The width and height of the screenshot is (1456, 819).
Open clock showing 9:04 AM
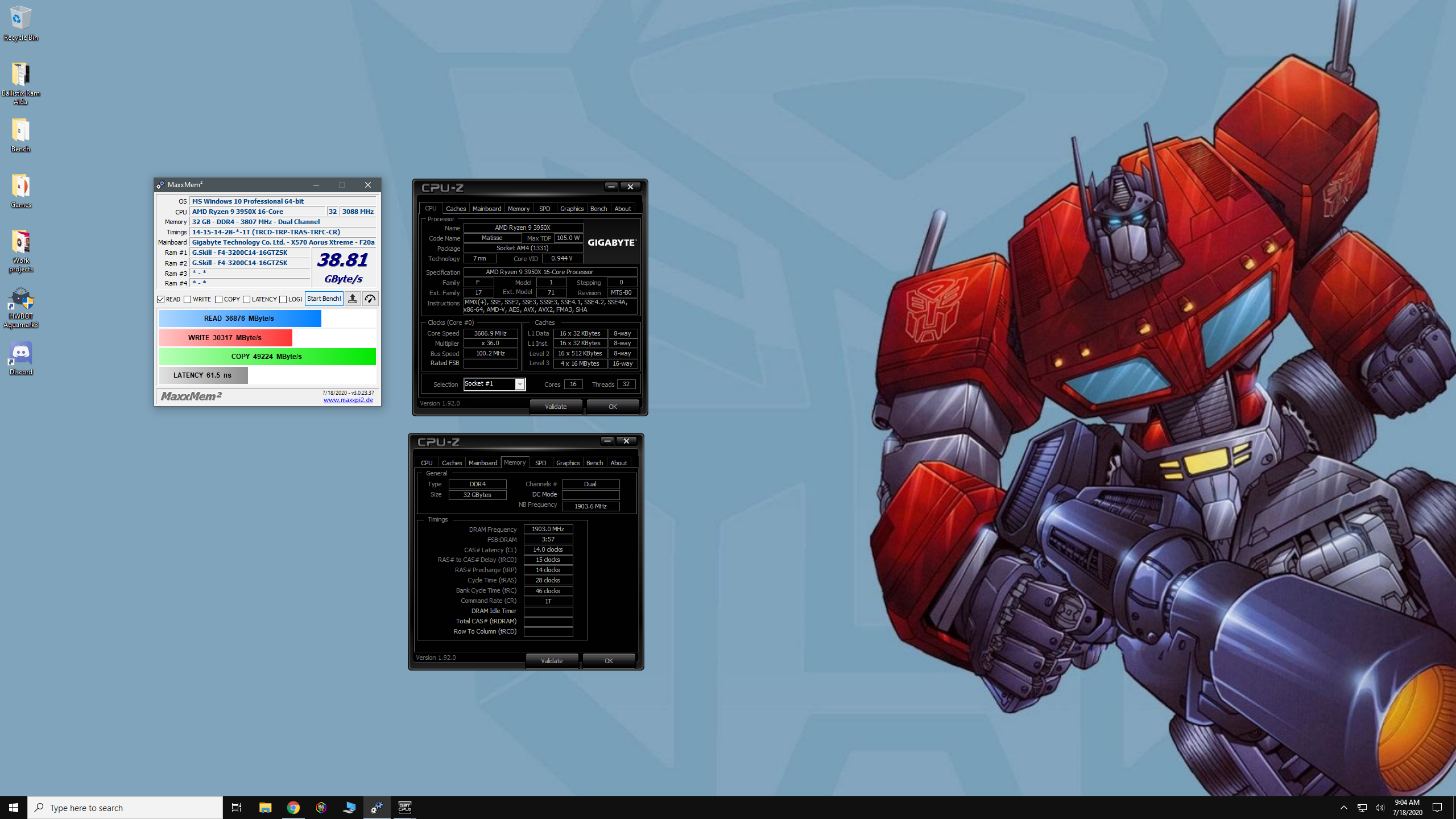click(1407, 808)
